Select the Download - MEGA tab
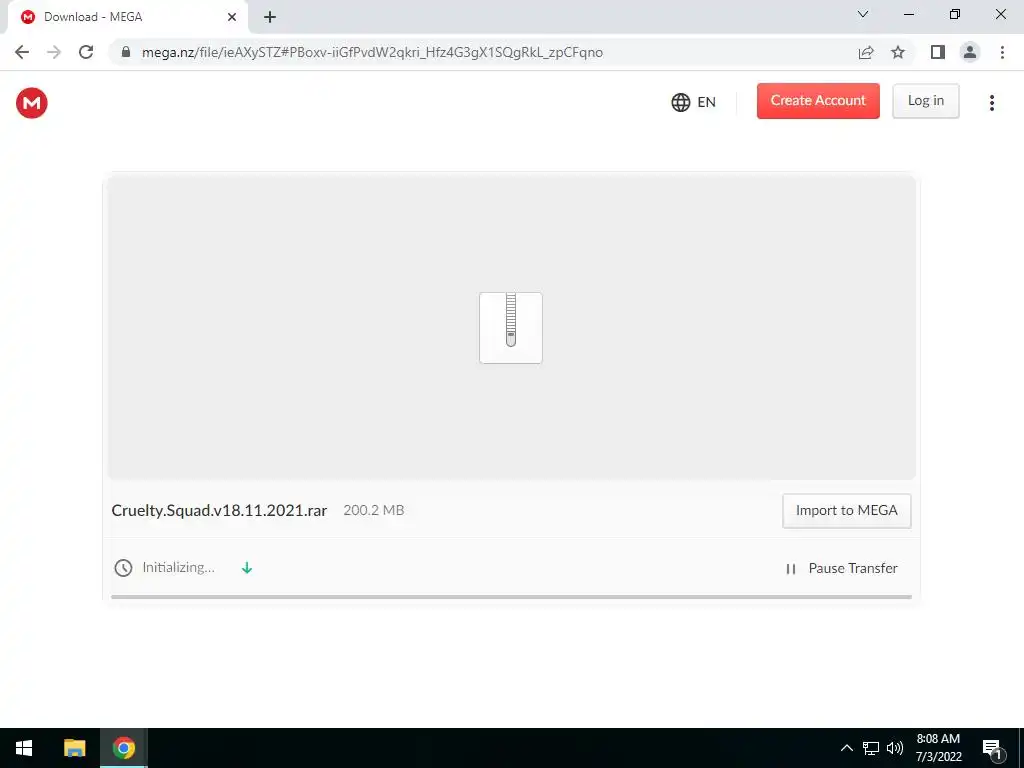1024x768 pixels. point(127,17)
